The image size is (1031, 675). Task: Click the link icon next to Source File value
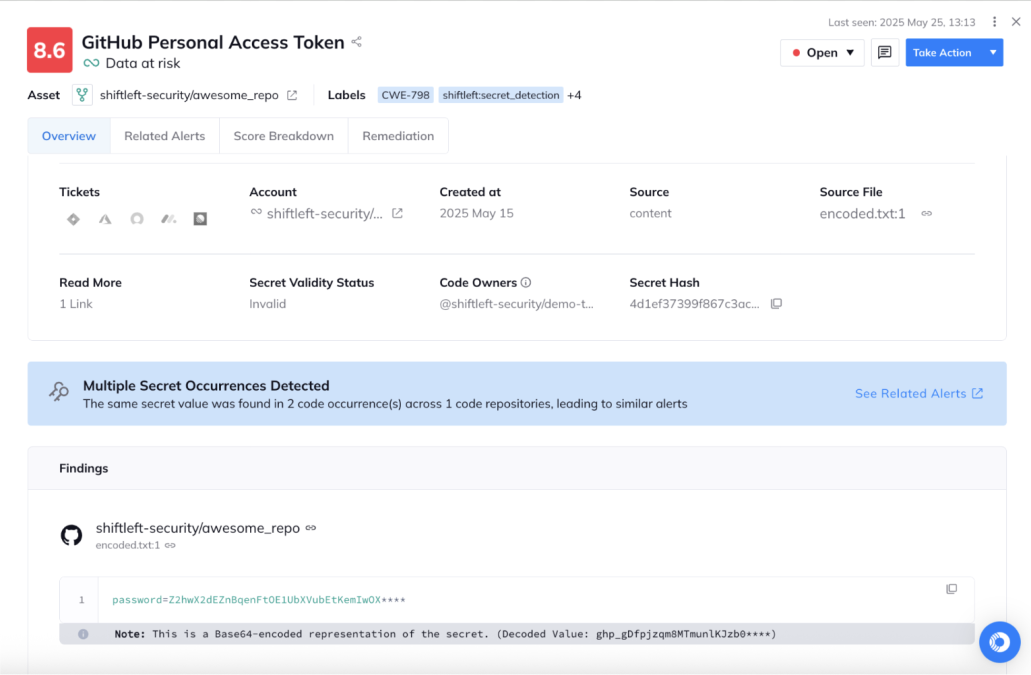pyautogui.click(x=926, y=214)
